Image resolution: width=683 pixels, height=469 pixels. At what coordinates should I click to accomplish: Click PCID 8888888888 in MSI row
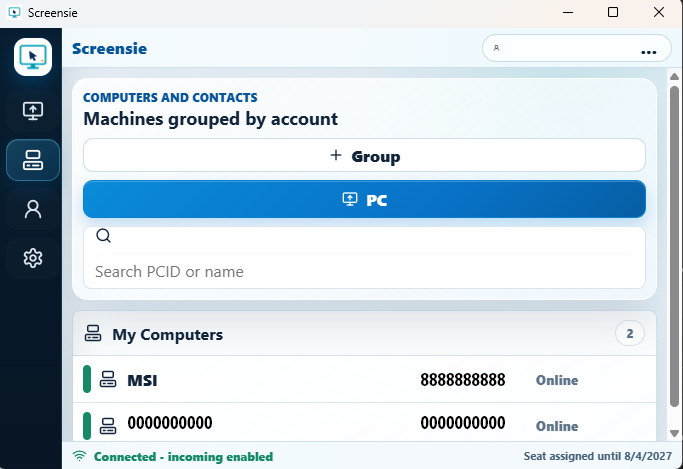pyautogui.click(x=463, y=380)
